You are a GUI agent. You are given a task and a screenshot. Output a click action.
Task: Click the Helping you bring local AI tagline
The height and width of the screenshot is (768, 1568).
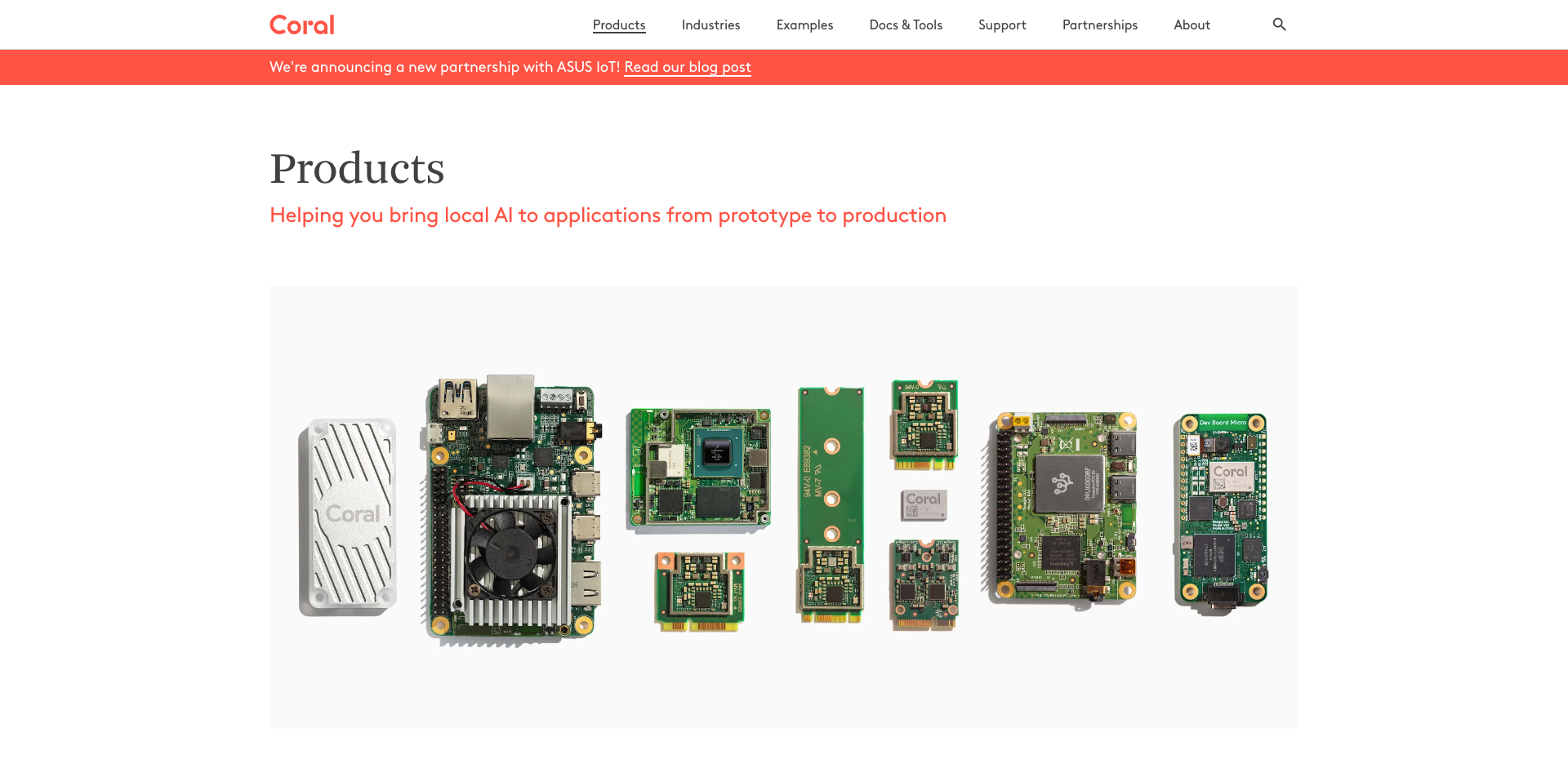pos(608,215)
